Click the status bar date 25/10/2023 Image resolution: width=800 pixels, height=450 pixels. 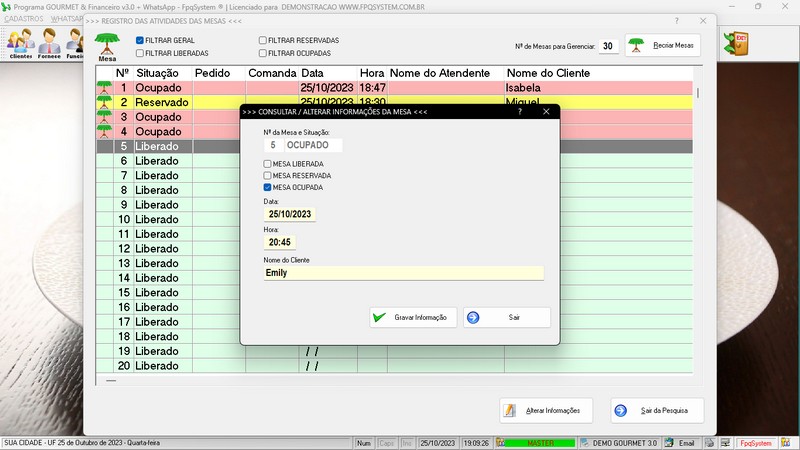[437, 443]
